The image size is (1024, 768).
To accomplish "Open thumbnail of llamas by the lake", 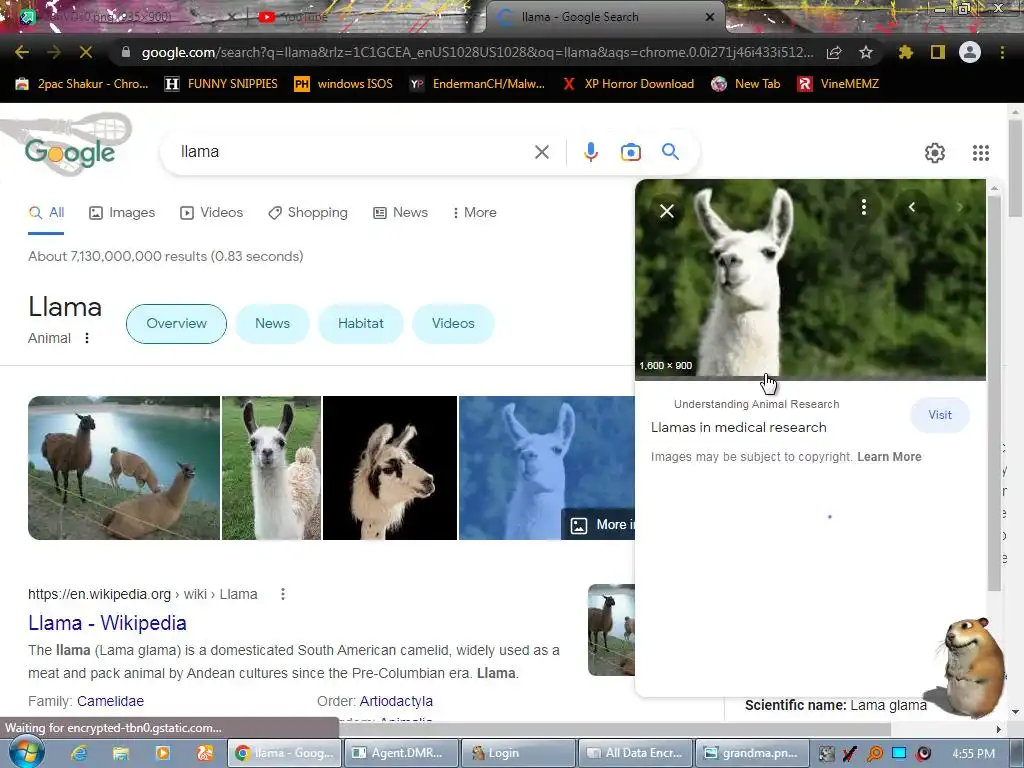I will tap(124, 468).
